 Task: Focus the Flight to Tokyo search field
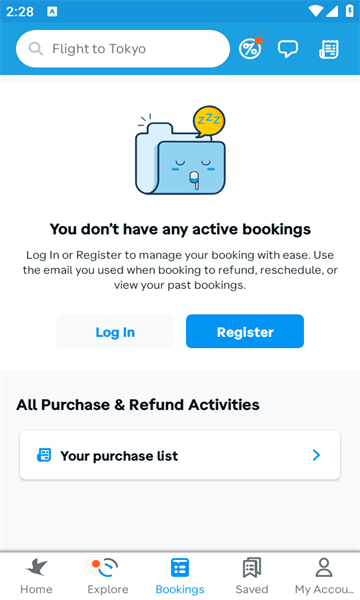pos(123,49)
